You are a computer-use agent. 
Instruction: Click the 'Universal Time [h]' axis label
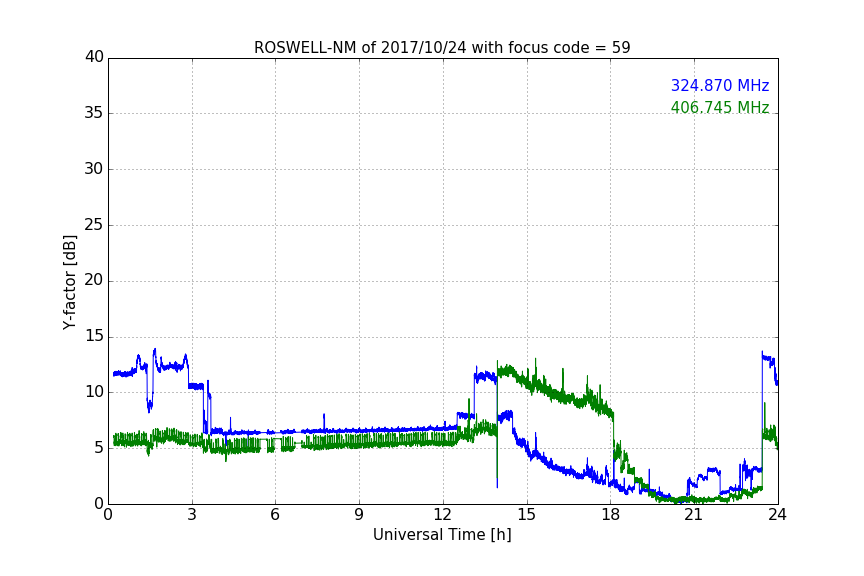[442, 535]
